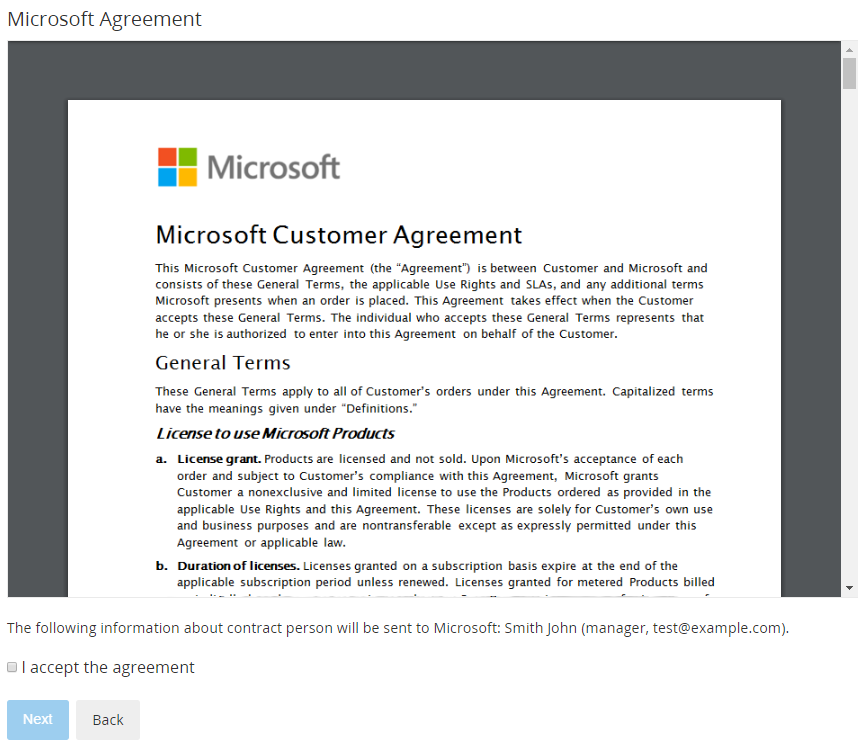The image size is (866, 746).
Task: Click the bold "Duration of licenses." term
Action: (238, 566)
